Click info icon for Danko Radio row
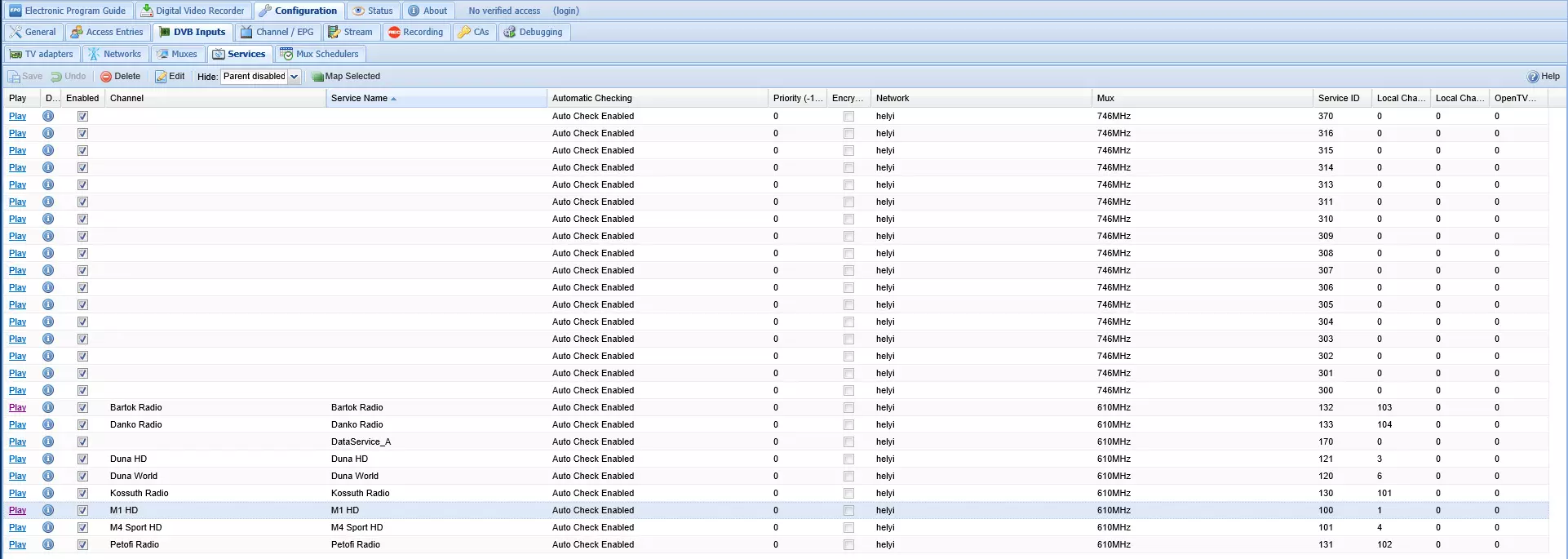This screenshot has width=1568, height=559. (48, 424)
